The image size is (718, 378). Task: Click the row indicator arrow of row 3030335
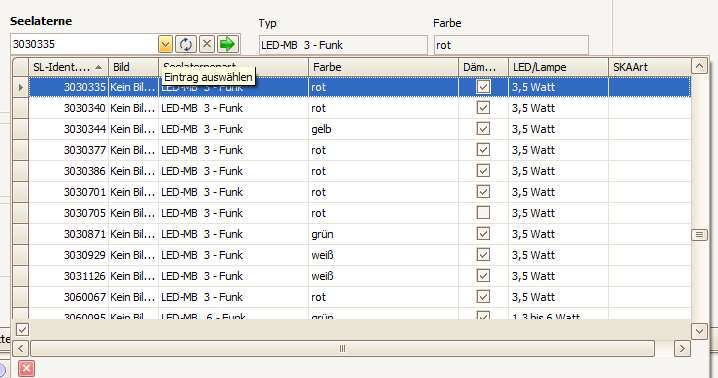[x=21, y=87]
